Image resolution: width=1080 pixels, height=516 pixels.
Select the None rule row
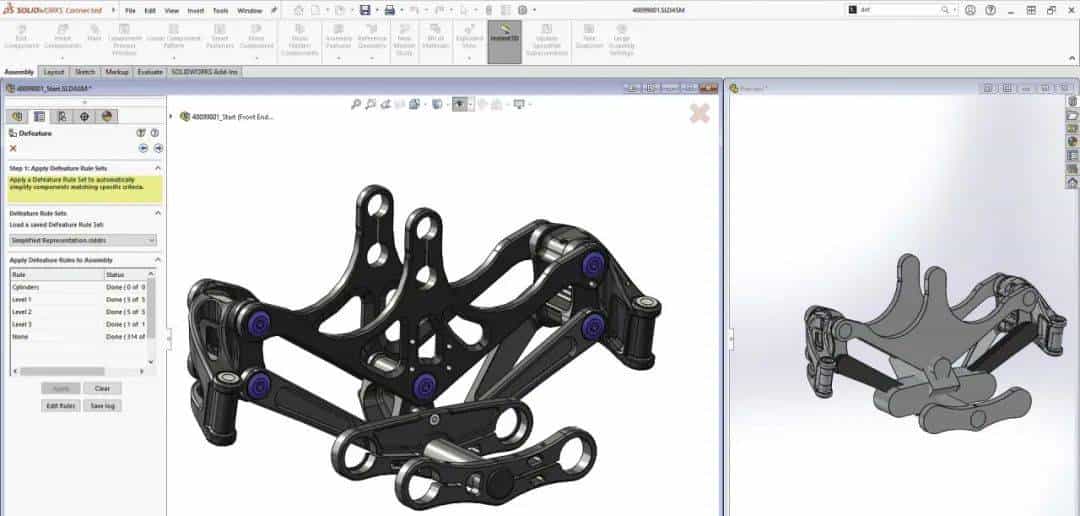[78, 336]
